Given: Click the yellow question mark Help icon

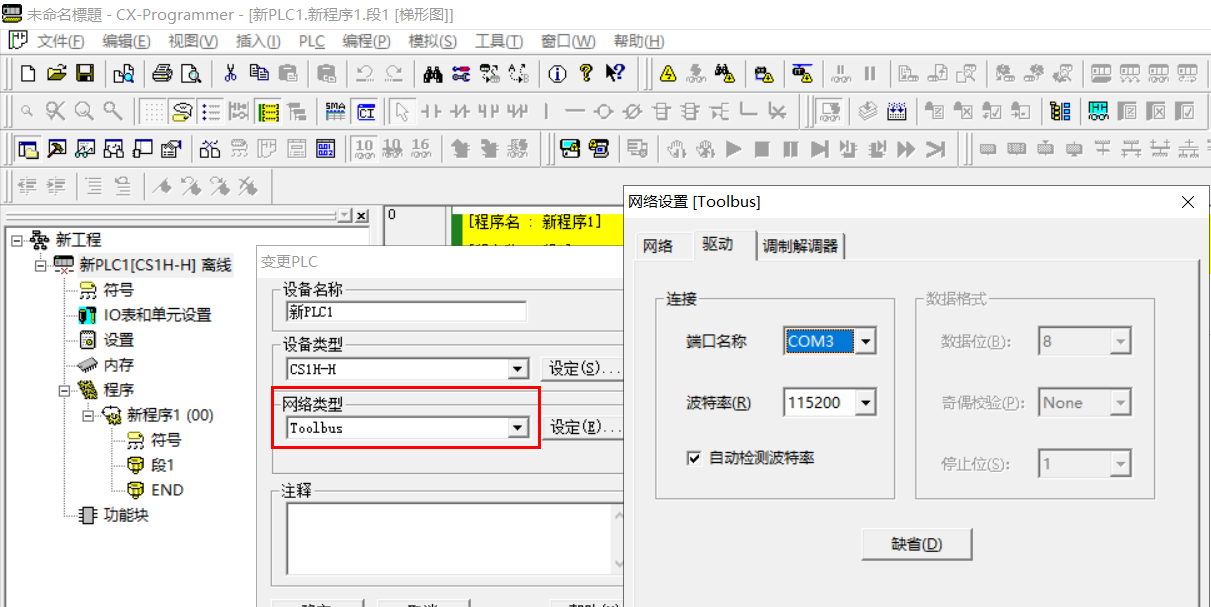Looking at the screenshot, I should pos(586,73).
